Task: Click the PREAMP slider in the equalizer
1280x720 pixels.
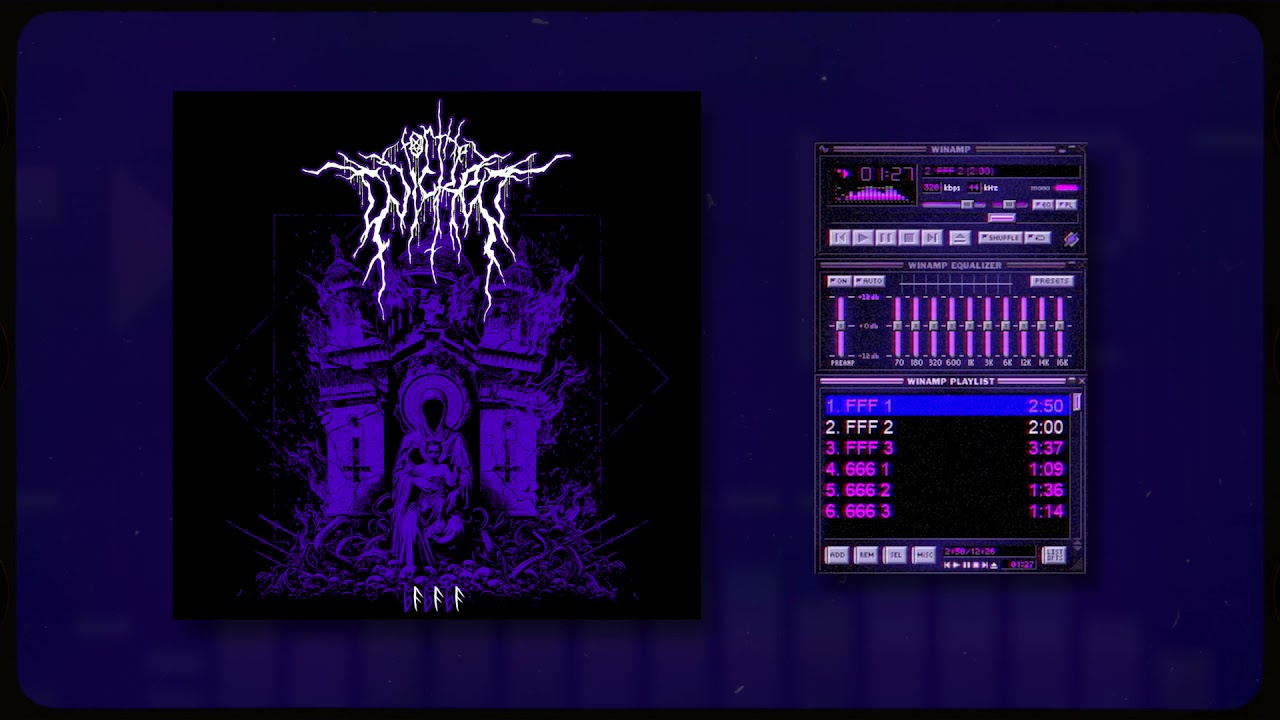Action: pos(841,326)
